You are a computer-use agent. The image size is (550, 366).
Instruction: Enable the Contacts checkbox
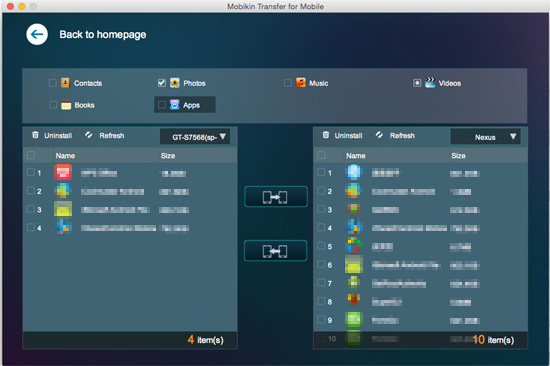[52, 83]
